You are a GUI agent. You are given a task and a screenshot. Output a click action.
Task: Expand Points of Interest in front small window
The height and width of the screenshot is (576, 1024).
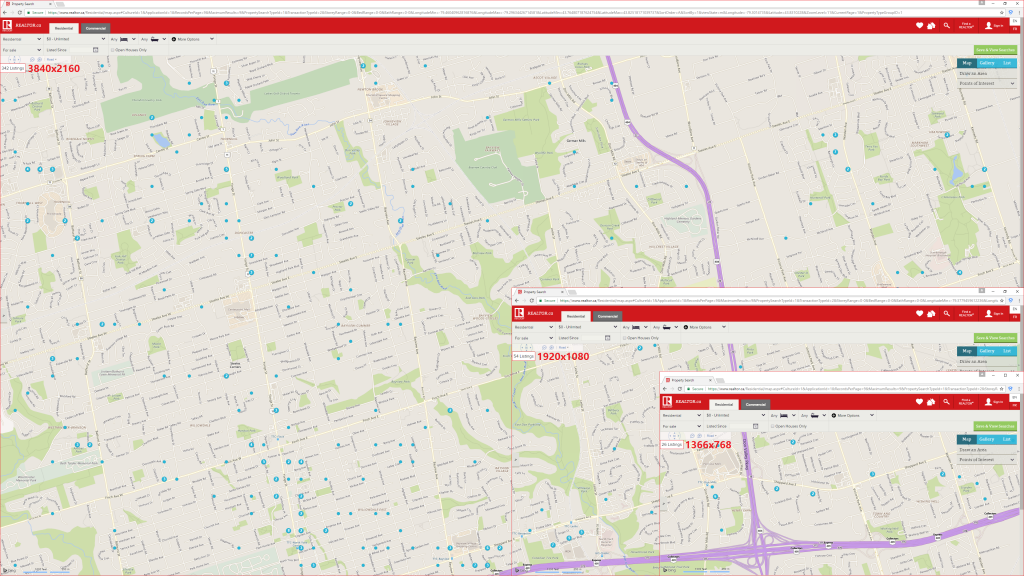987,460
